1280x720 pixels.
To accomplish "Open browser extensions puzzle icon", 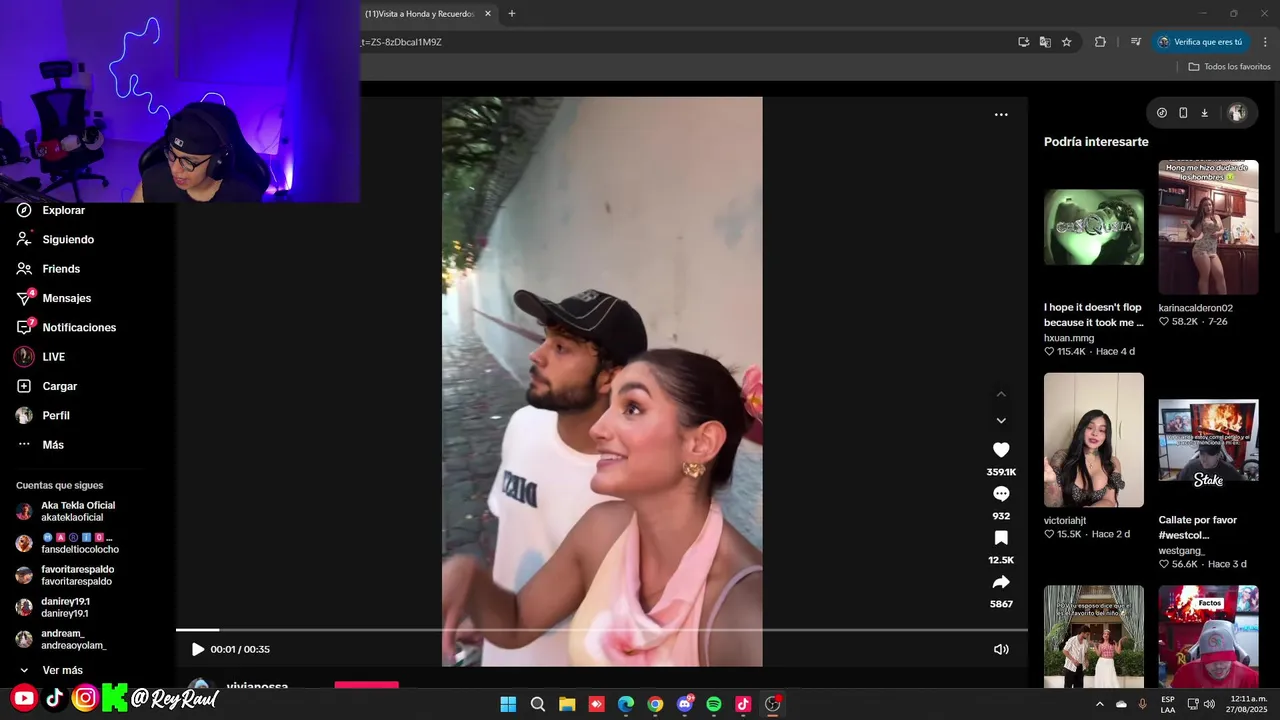I will point(1100,42).
